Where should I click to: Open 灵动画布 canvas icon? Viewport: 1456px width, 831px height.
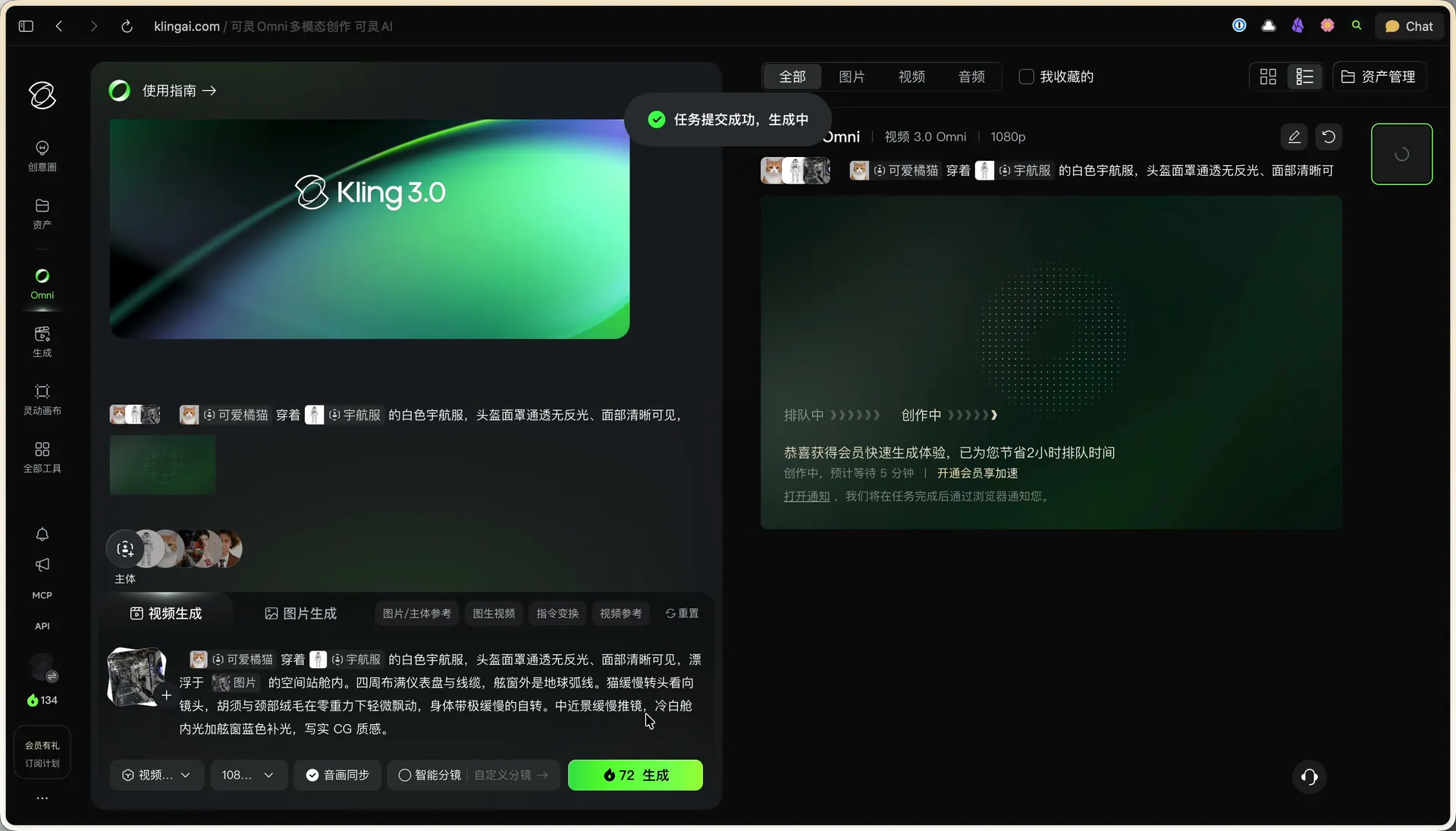(42, 400)
